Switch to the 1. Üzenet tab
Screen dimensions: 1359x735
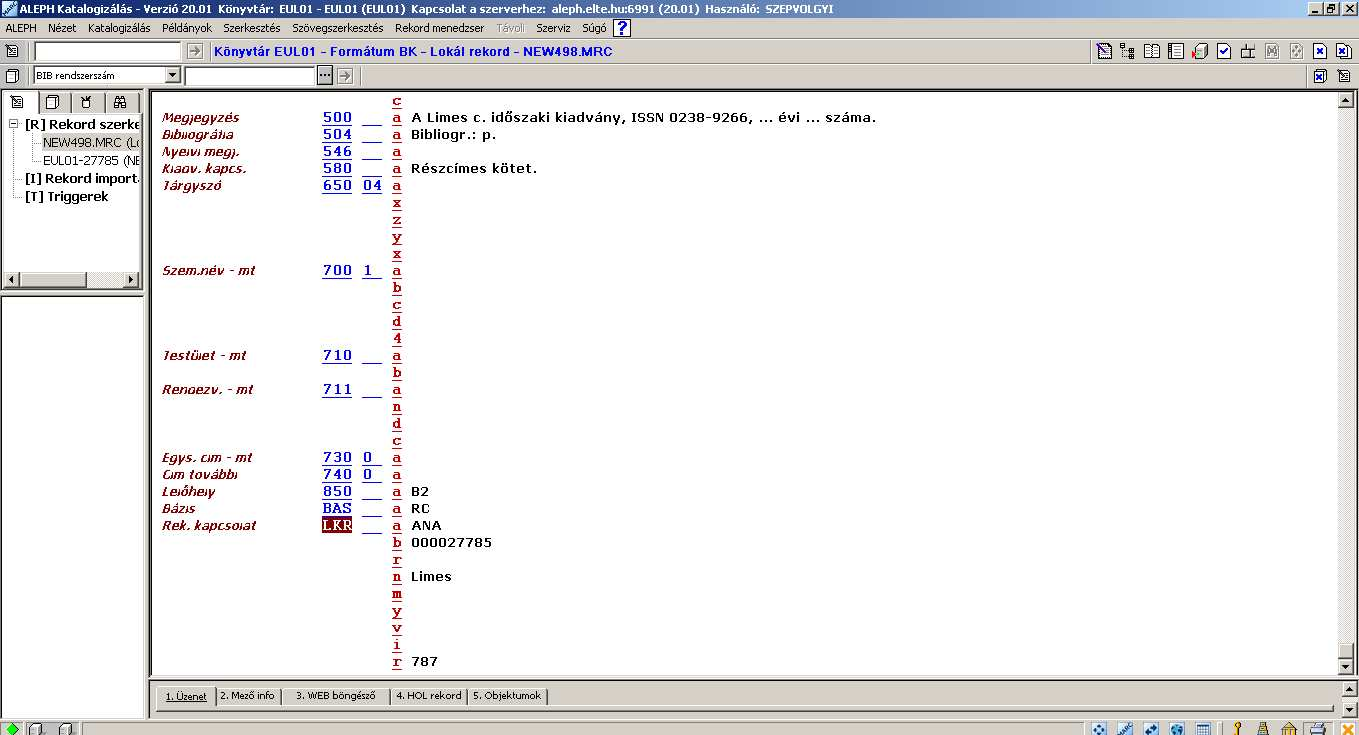click(186, 696)
